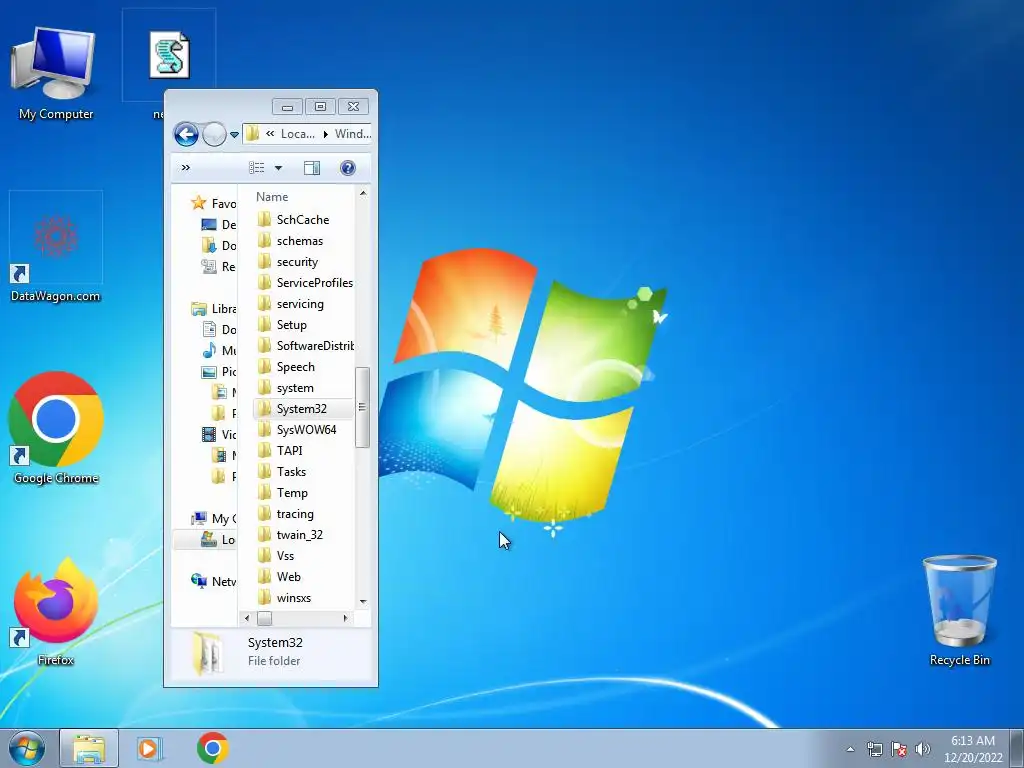Viewport: 1024px width, 768px height.
Task: Click the horizontal scroll left arrow
Action: point(247,618)
